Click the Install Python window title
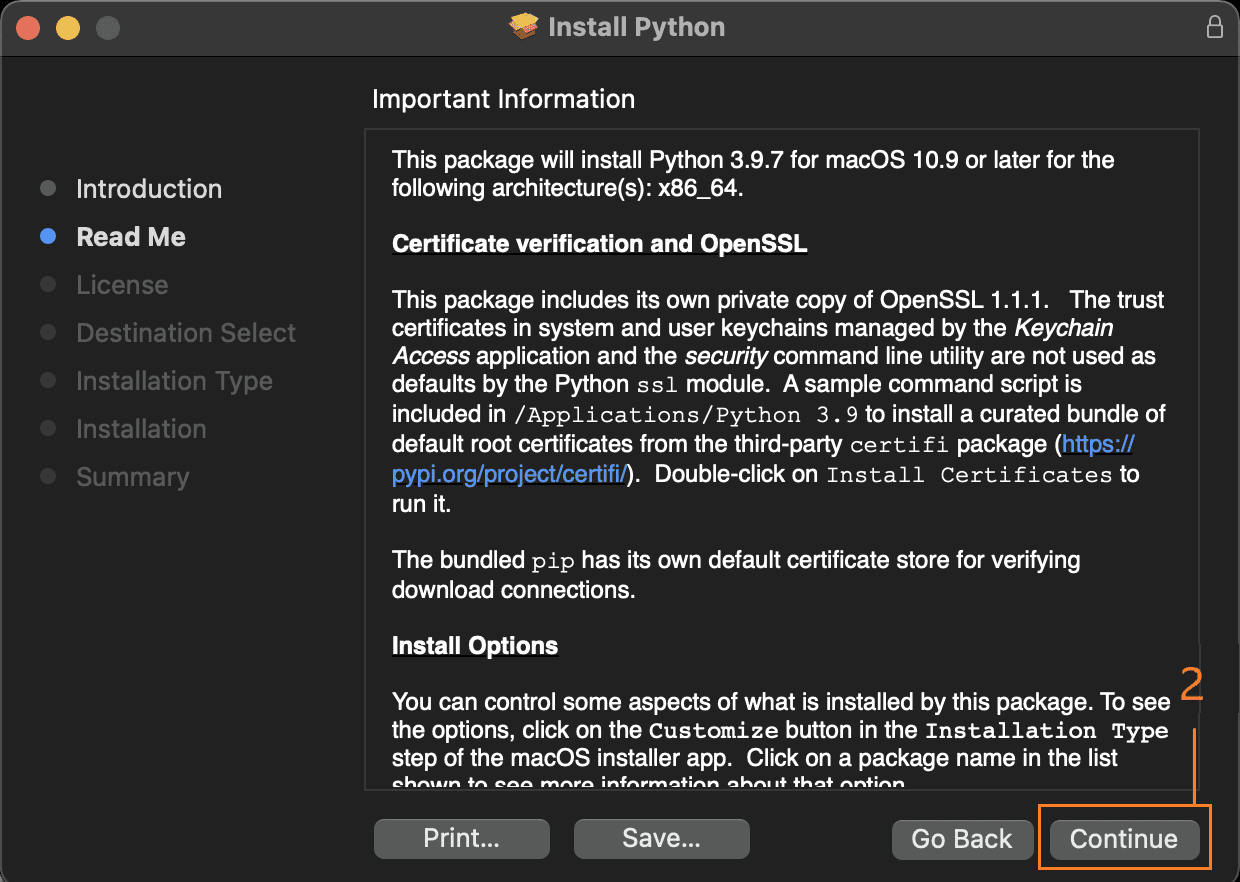 pyautogui.click(x=636, y=27)
